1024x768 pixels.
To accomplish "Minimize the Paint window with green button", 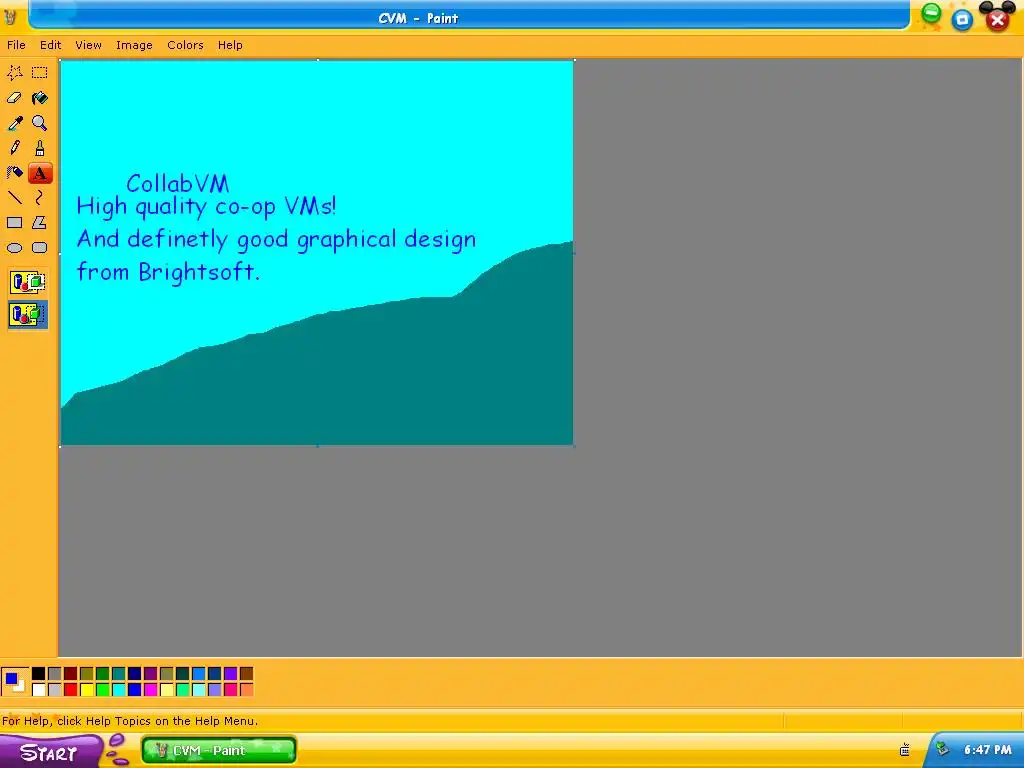I will coord(931,14).
